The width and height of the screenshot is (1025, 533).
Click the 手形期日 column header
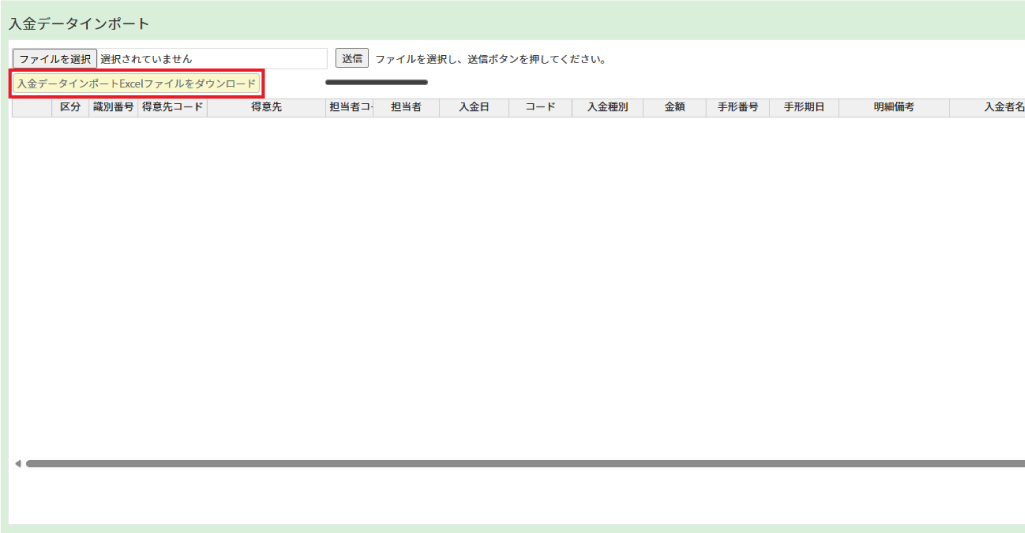tap(804, 107)
